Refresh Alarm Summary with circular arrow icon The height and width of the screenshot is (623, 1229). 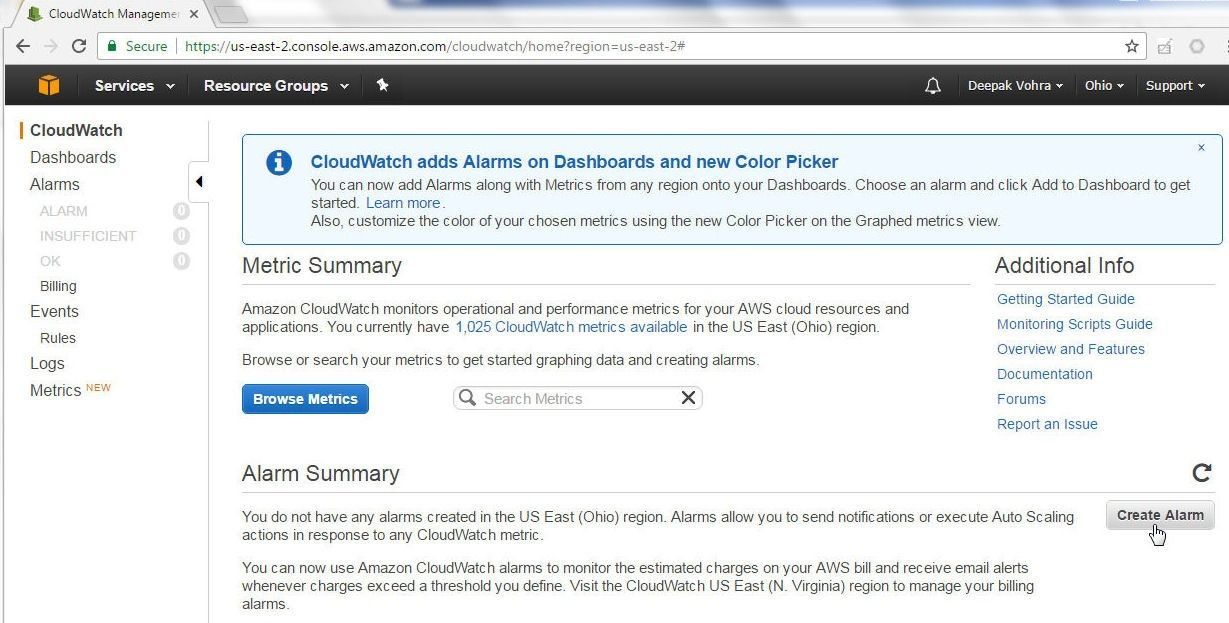[1202, 473]
